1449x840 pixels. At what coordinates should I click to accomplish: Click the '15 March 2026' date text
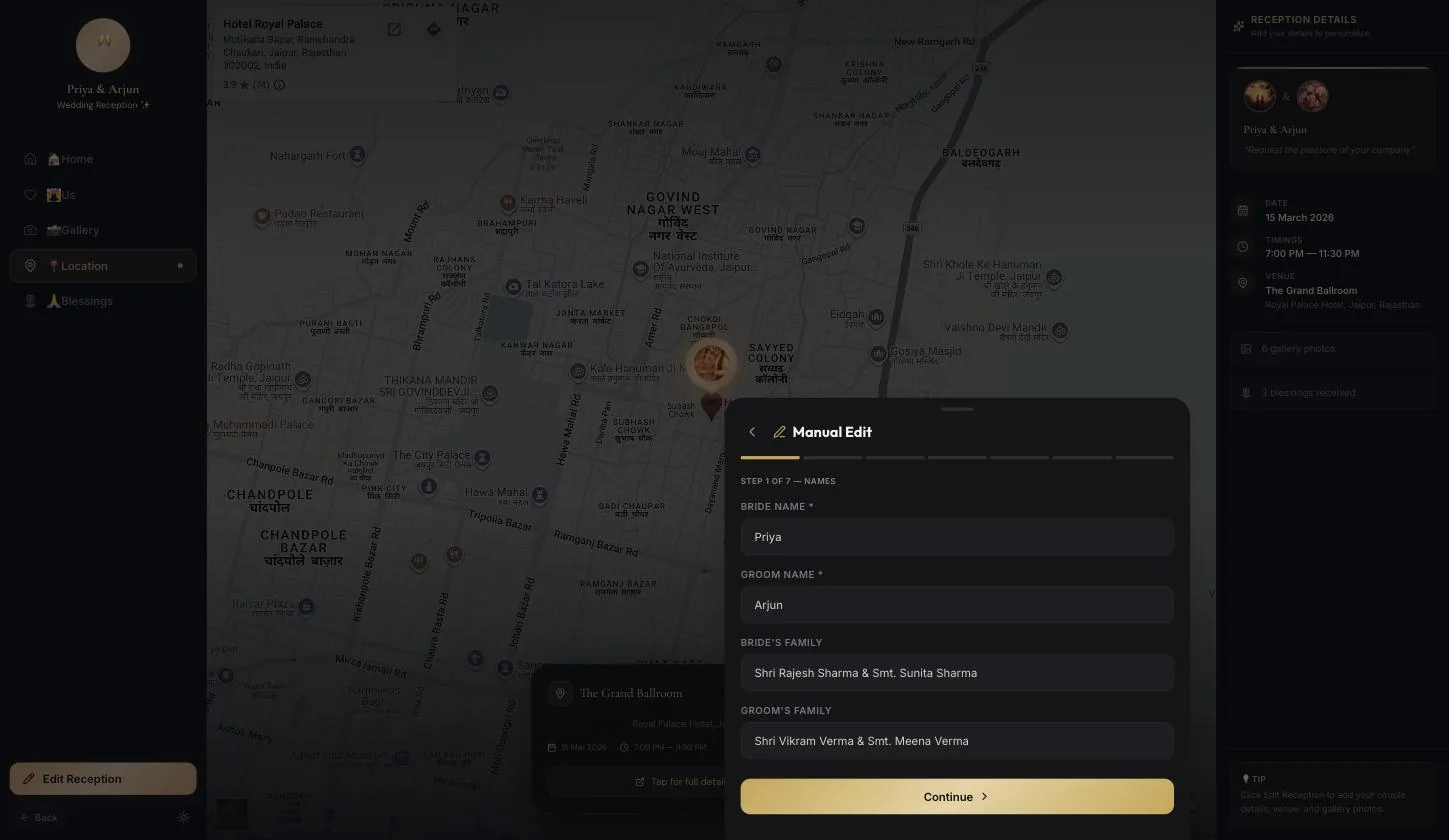(x=1299, y=217)
